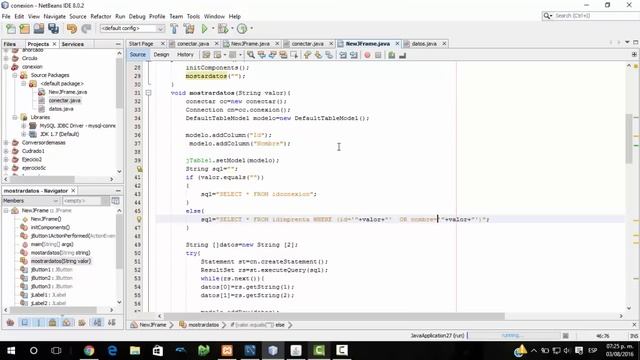
Task: Click the Uncomment icon at editor toolbar end
Action: [x=402, y=55]
